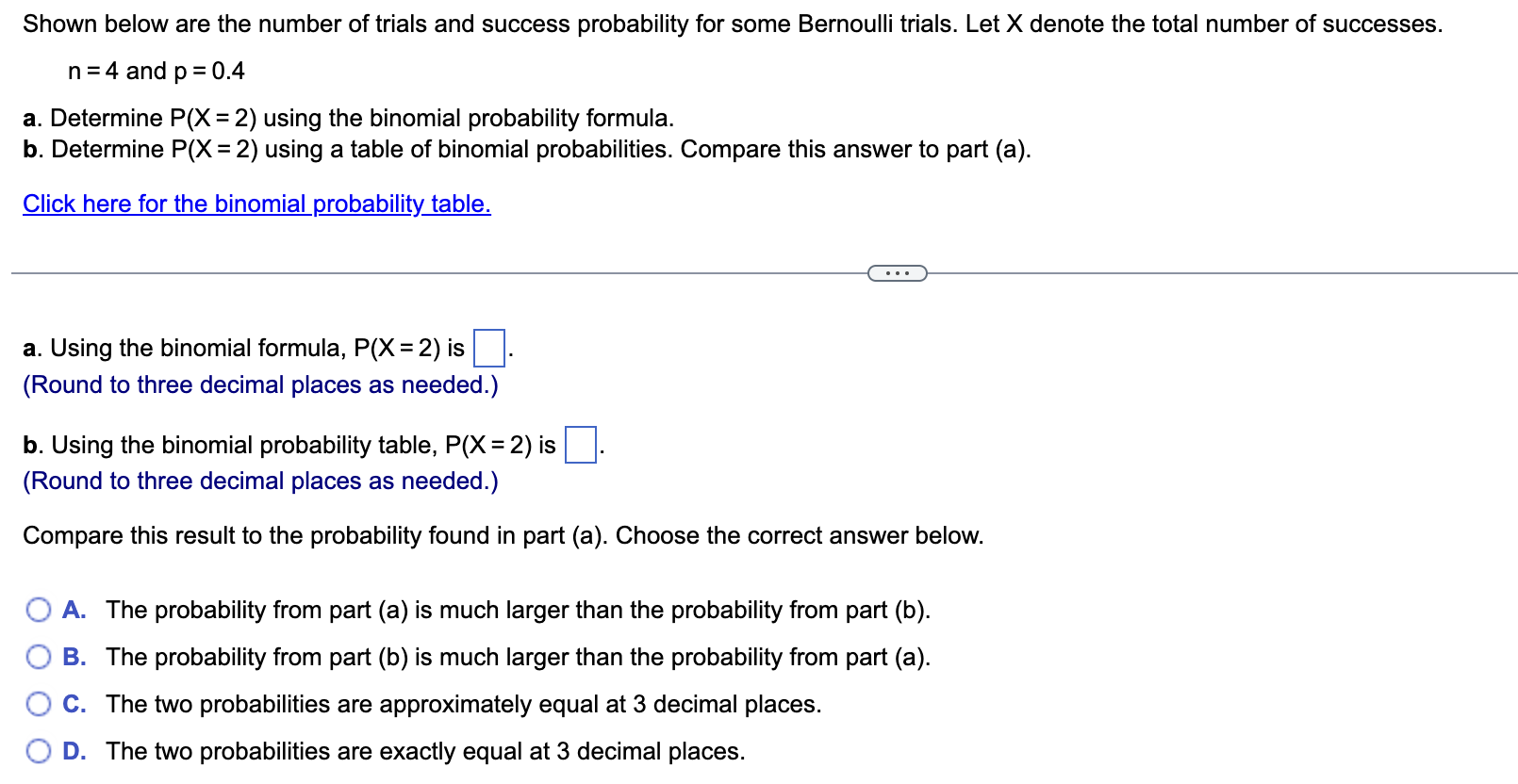Select radio option A
Screen dimensions: 1518x784
[x=39, y=610]
